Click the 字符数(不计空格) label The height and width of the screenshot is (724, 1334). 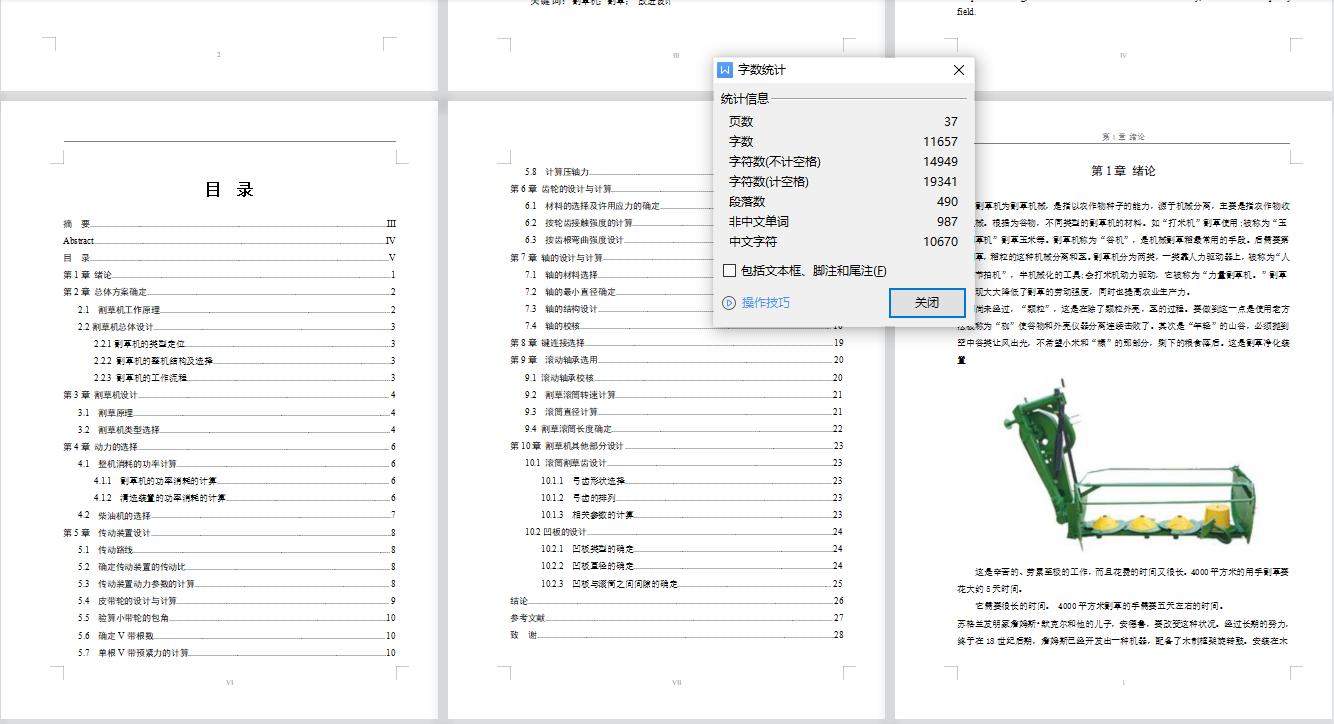pos(774,161)
